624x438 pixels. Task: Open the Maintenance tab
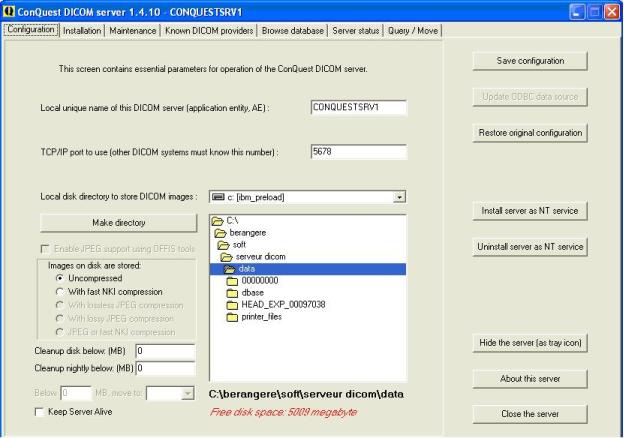(x=133, y=31)
